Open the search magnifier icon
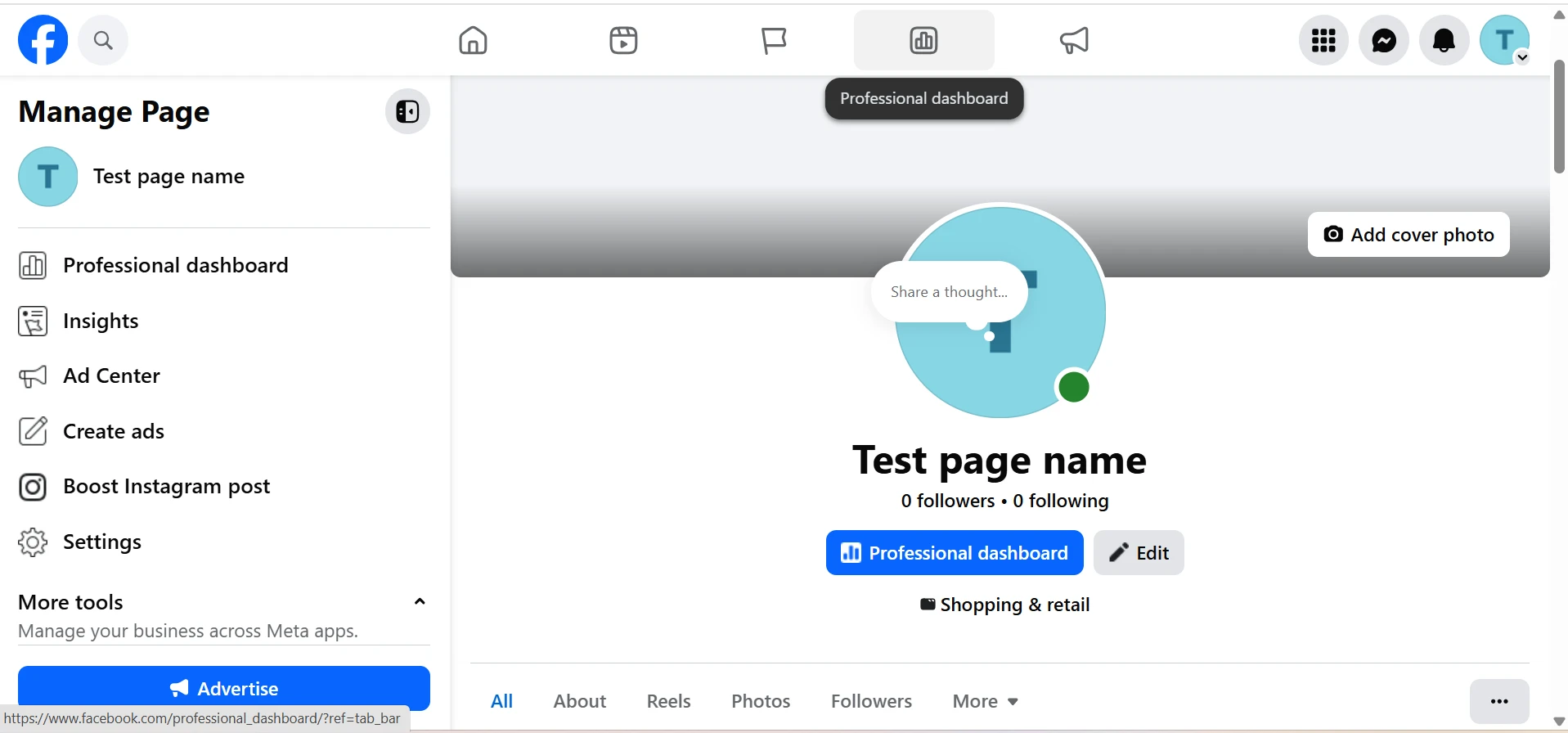This screenshot has height=733, width=1568. click(x=103, y=40)
